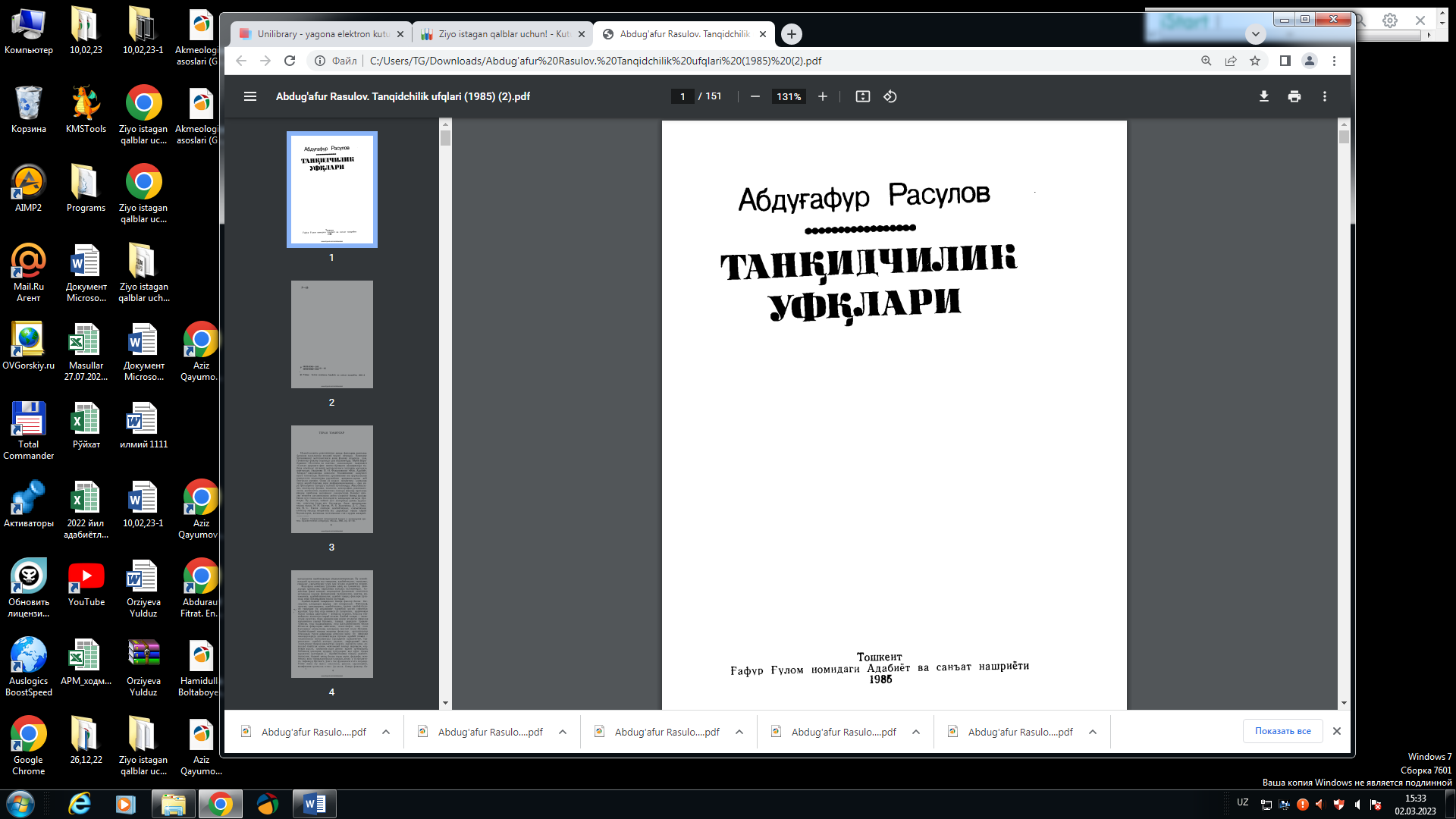Open a new browser tab
Screen dimensions: 1456x819
click(x=791, y=34)
